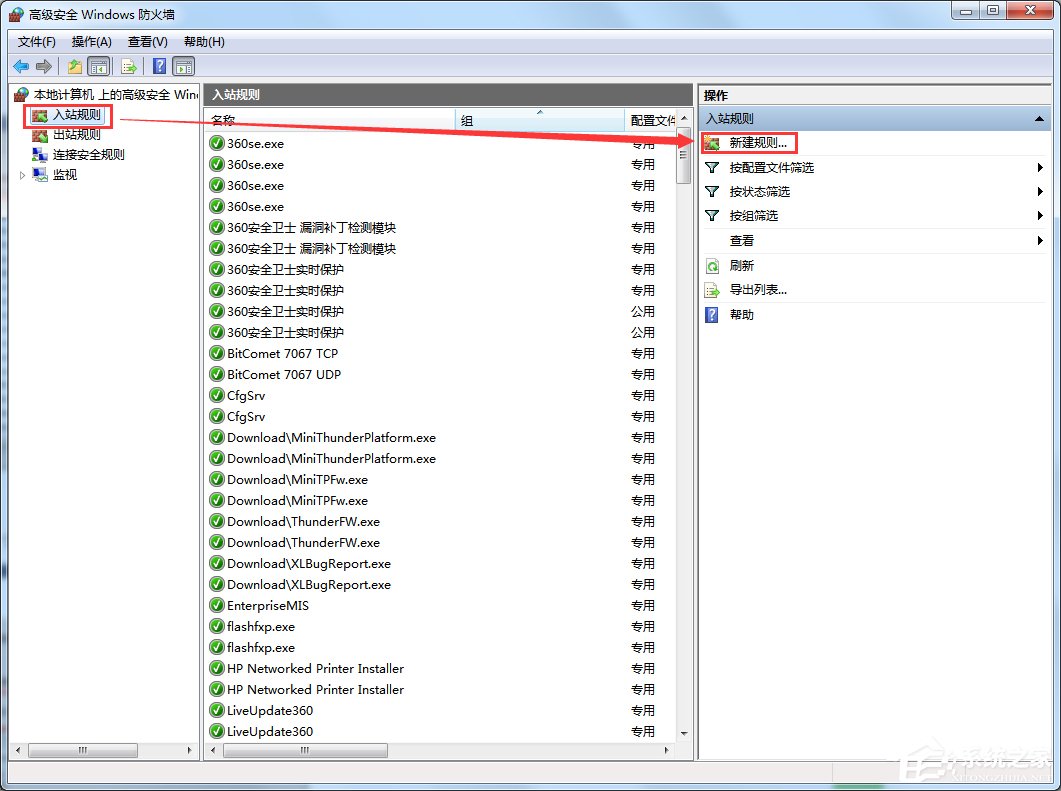Select the back navigation arrow icon

[x=21, y=66]
